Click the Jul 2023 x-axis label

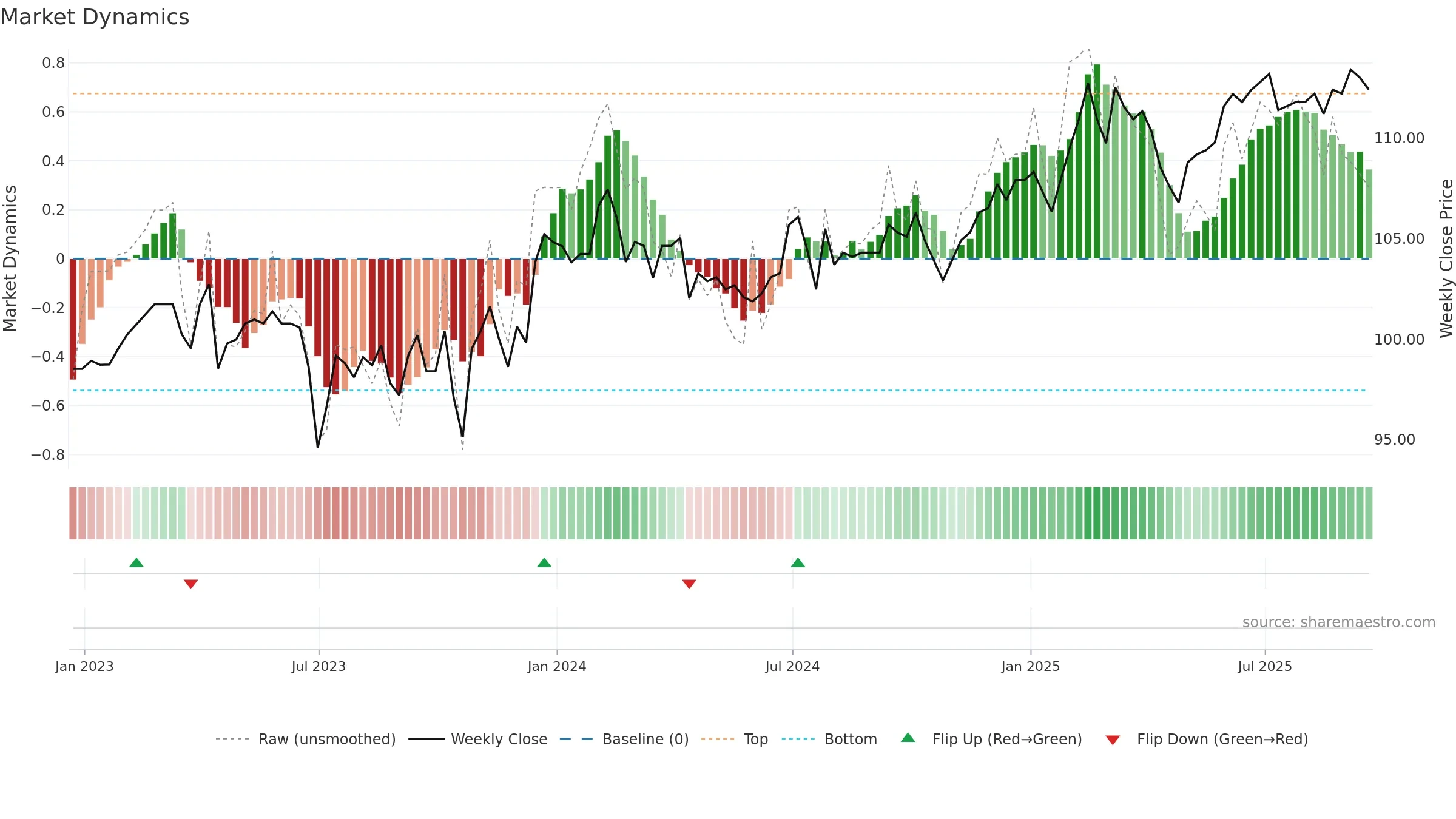318,666
